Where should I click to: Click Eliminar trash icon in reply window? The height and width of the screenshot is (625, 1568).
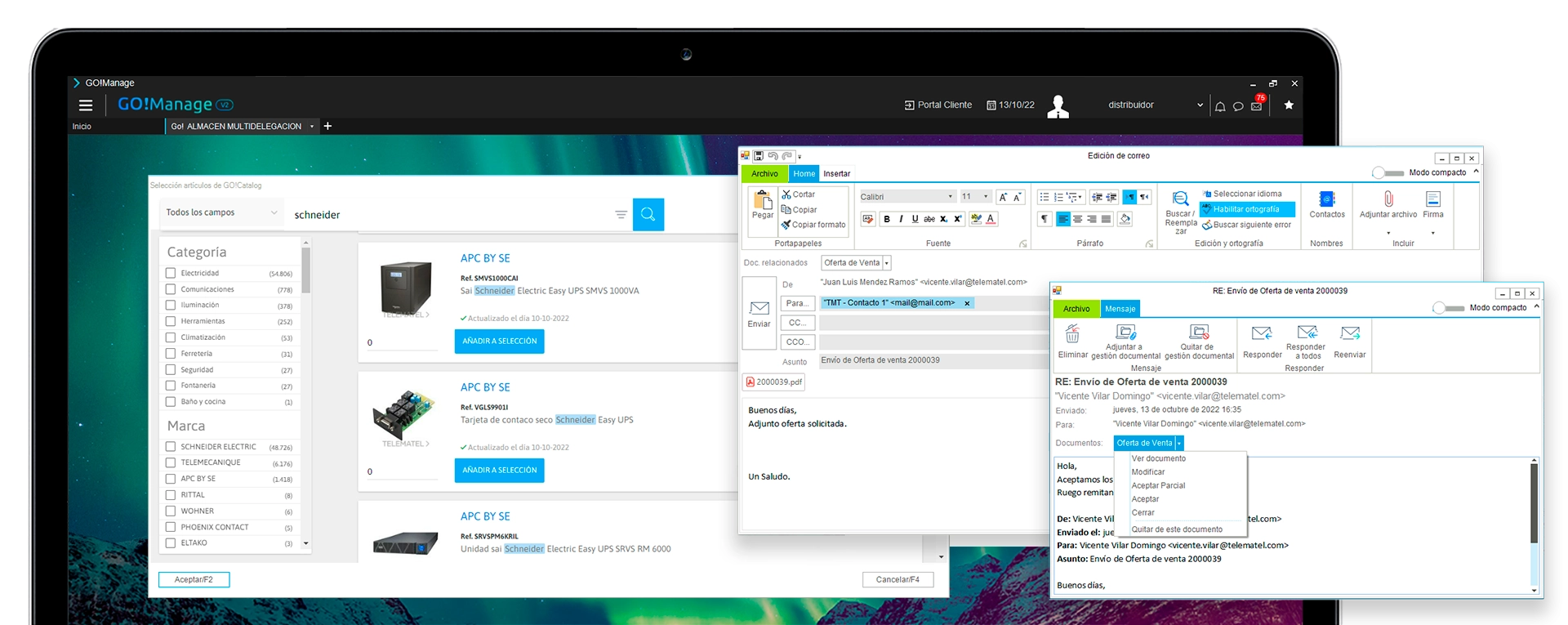(x=1072, y=342)
